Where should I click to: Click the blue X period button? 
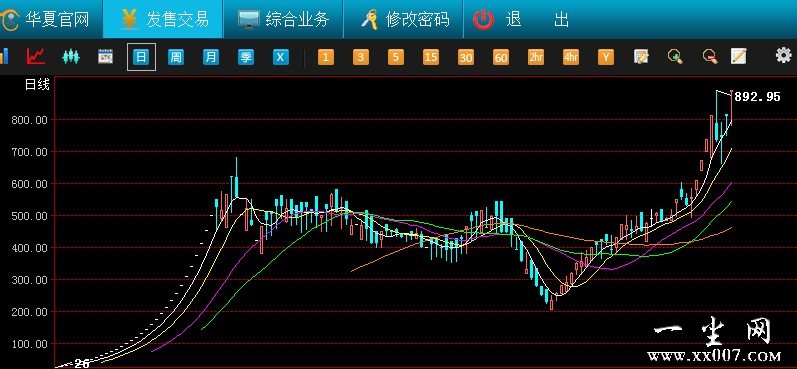(x=281, y=57)
